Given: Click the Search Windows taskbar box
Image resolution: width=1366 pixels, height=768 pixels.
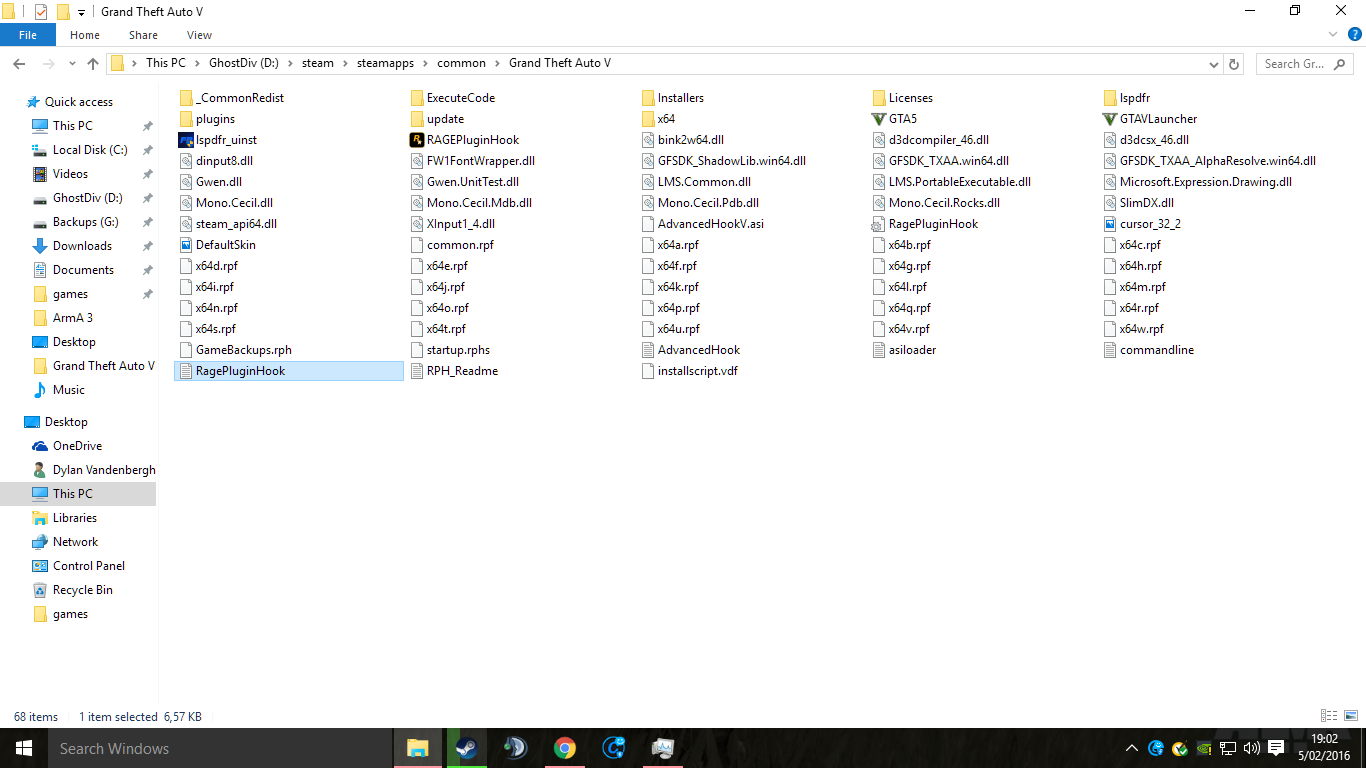Looking at the screenshot, I should pyautogui.click(x=218, y=748).
